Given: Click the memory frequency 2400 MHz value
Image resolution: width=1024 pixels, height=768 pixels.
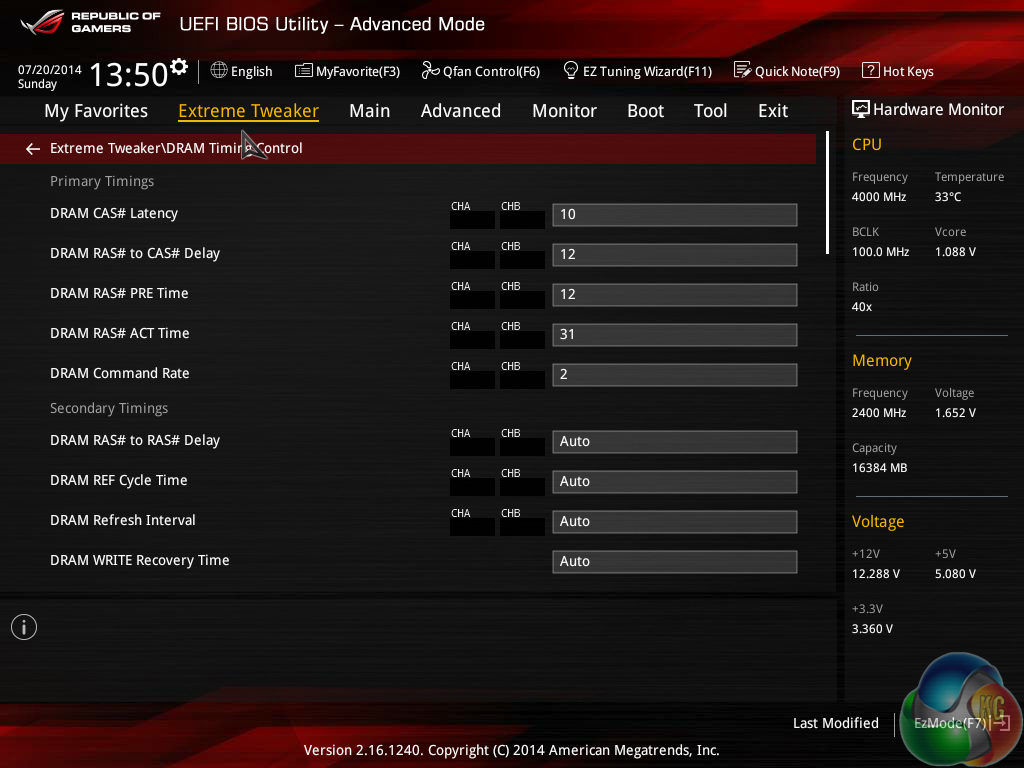Looking at the screenshot, I should click(878, 413).
